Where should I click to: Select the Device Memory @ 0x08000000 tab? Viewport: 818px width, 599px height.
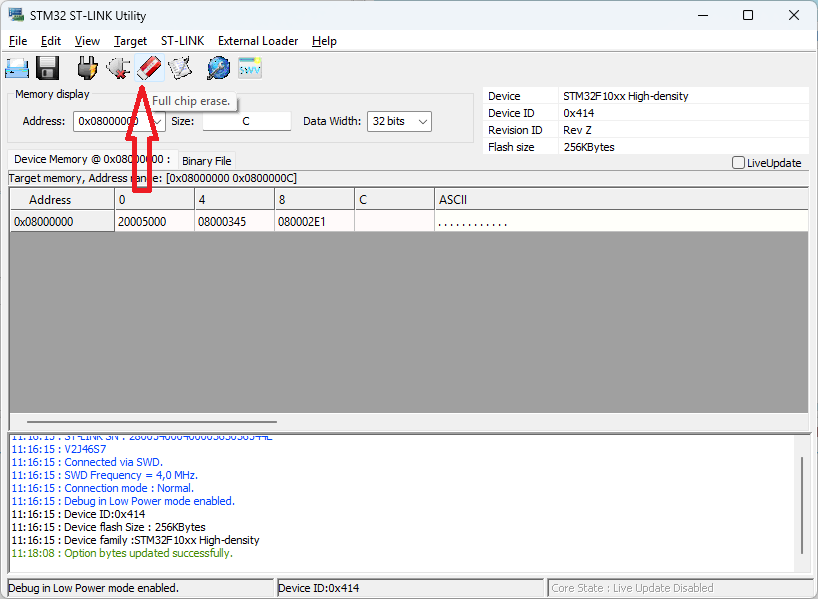tap(92, 159)
